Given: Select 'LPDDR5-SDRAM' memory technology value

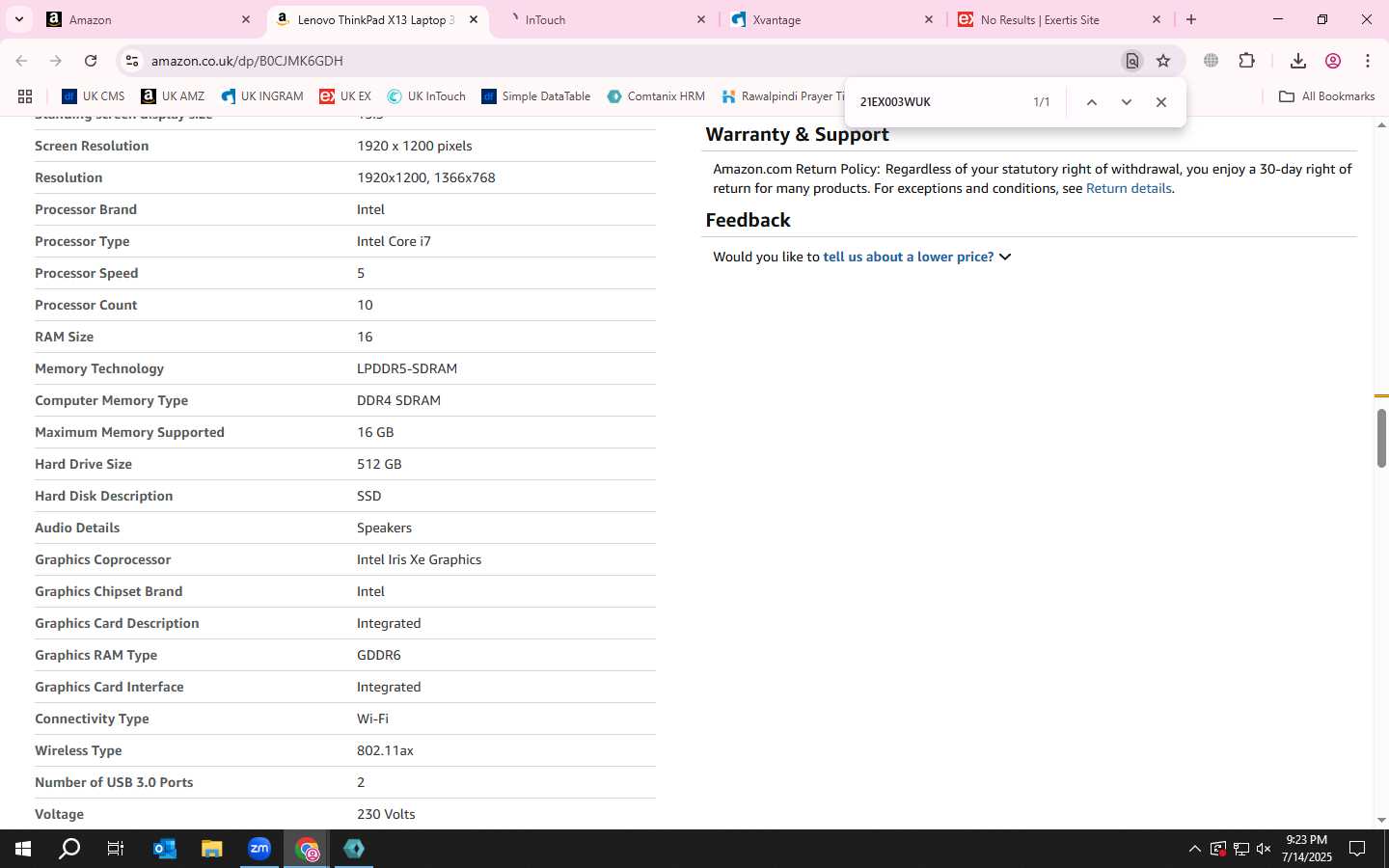Looking at the screenshot, I should pyautogui.click(x=407, y=368).
